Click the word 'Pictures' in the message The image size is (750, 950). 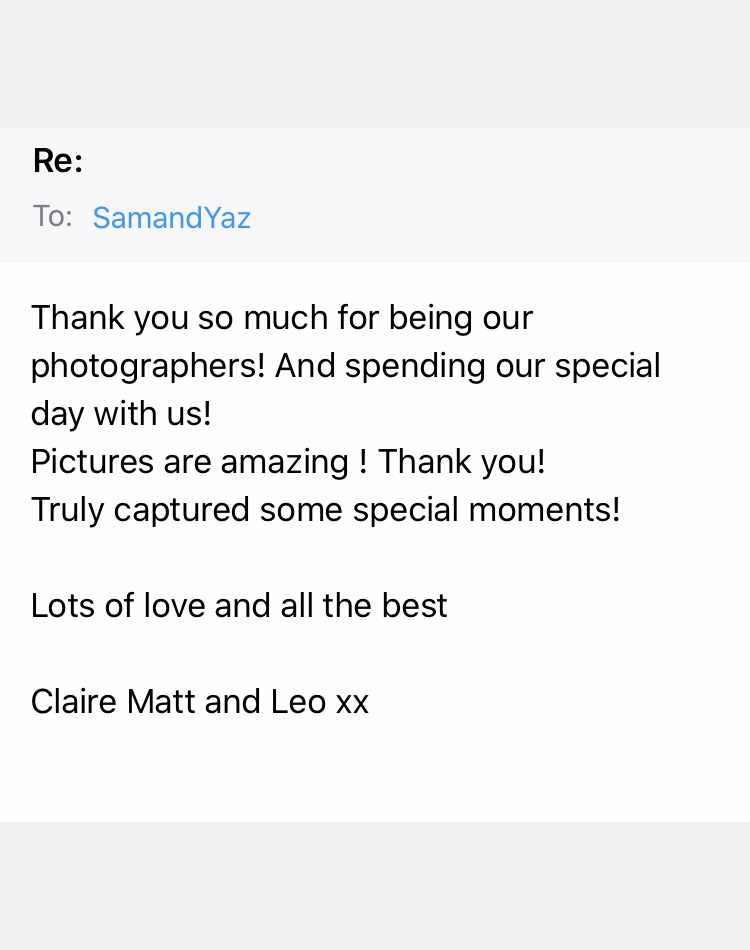(x=92, y=462)
